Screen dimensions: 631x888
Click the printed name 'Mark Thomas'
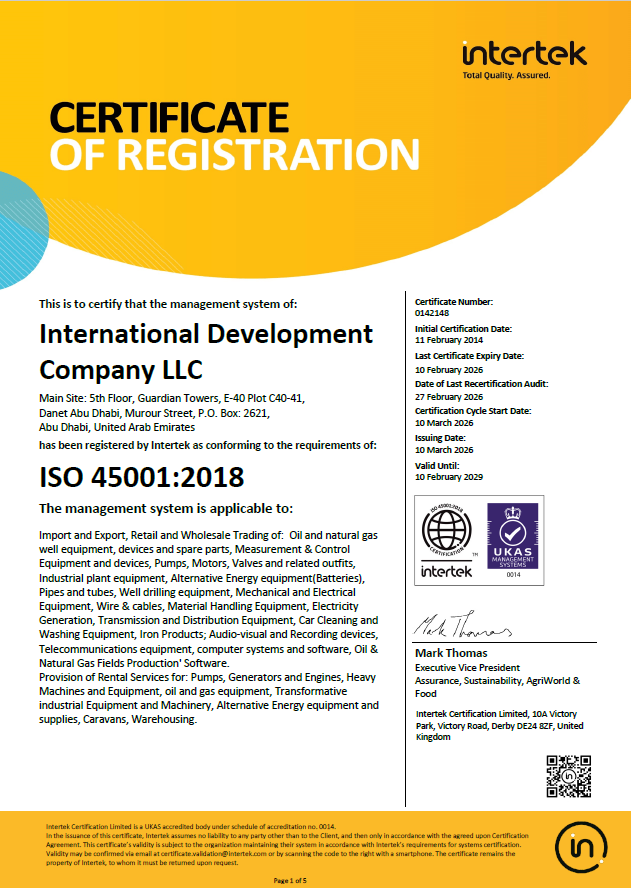pyautogui.click(x=451, y=653)
